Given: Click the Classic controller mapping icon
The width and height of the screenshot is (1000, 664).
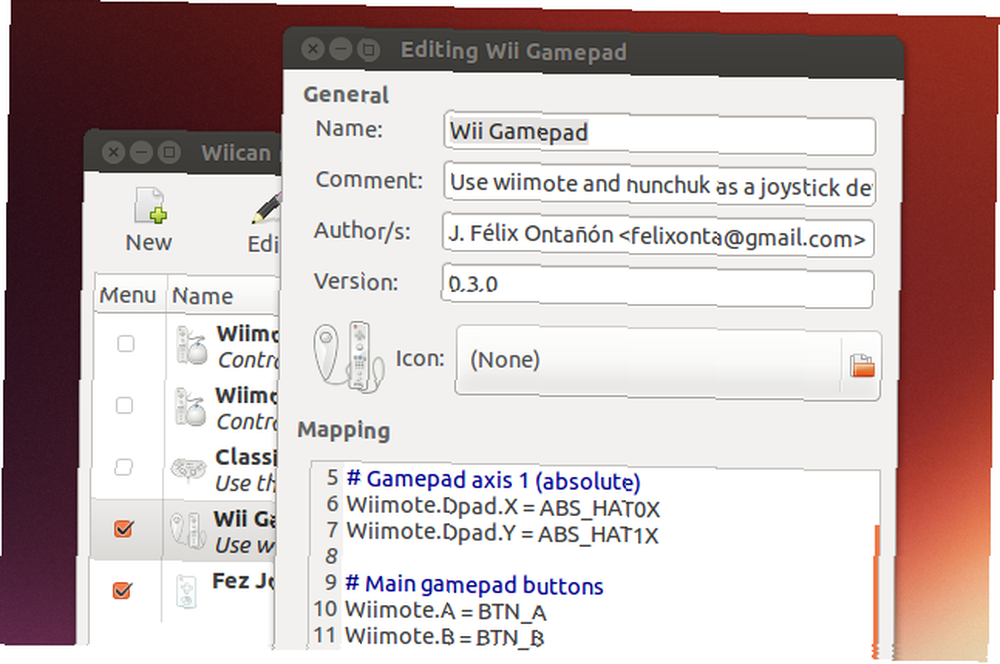Looking at the screenshot, I should pyautogui.click(x=189, y=471).
